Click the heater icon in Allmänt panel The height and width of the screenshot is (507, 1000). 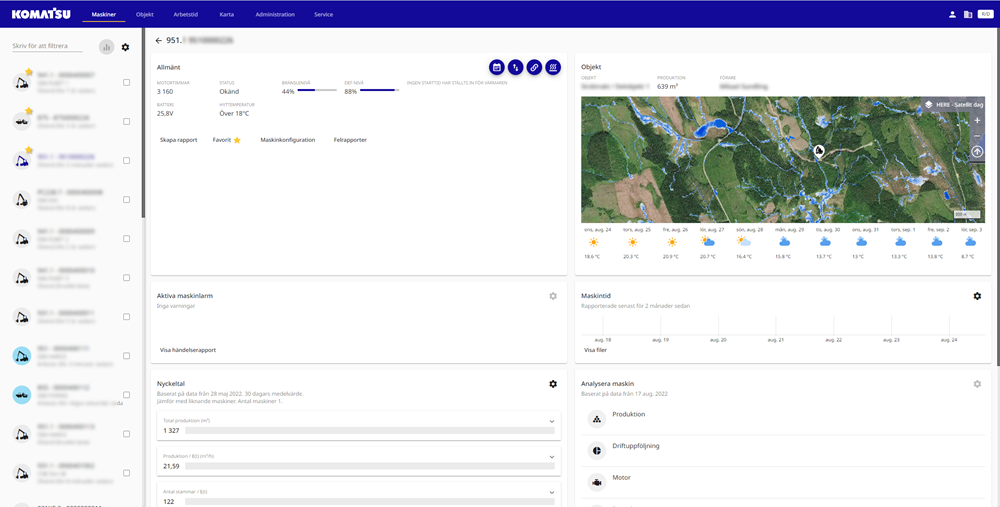pos(553,67)
